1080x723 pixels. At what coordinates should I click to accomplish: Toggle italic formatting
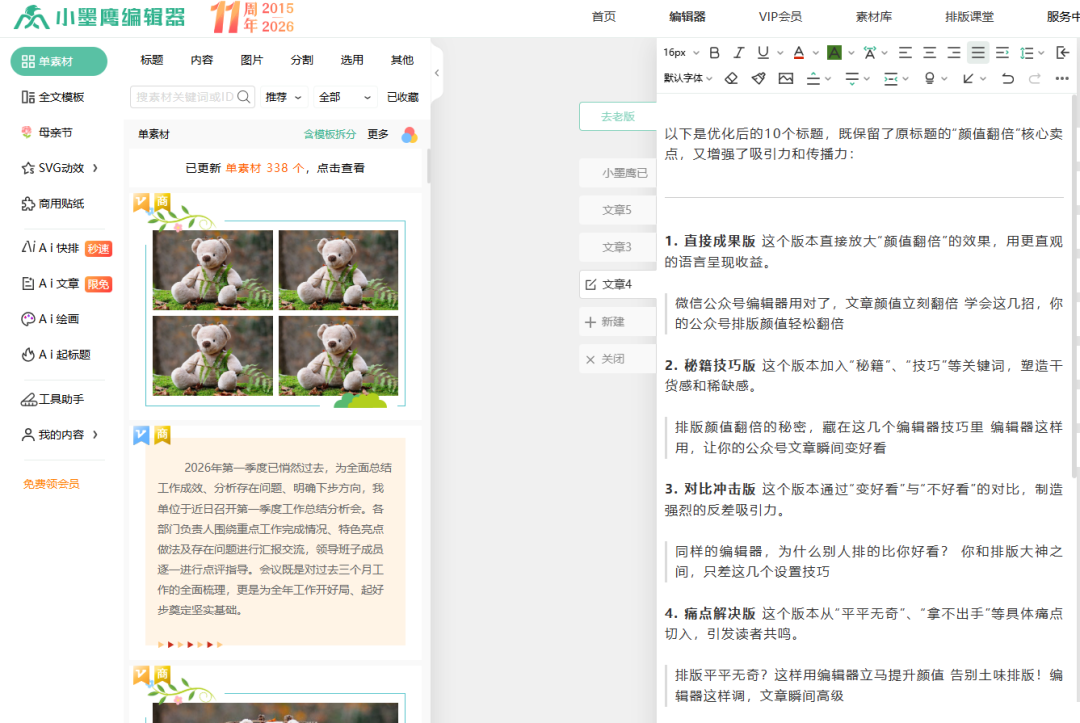tap(738, 52)
